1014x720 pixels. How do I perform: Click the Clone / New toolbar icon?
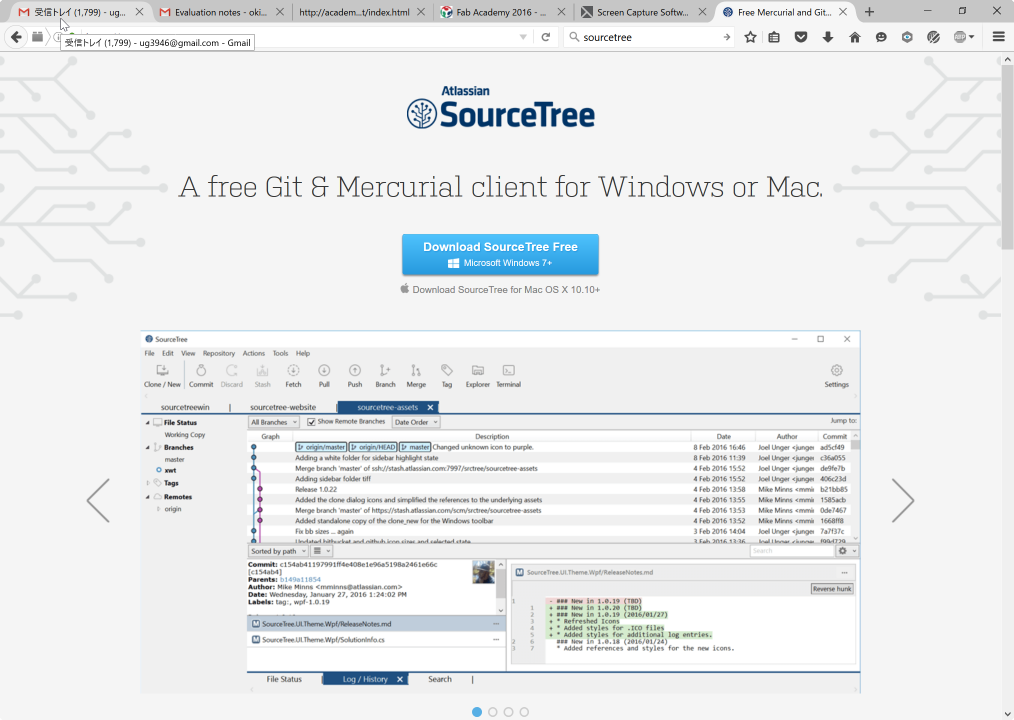click(162, 375)
